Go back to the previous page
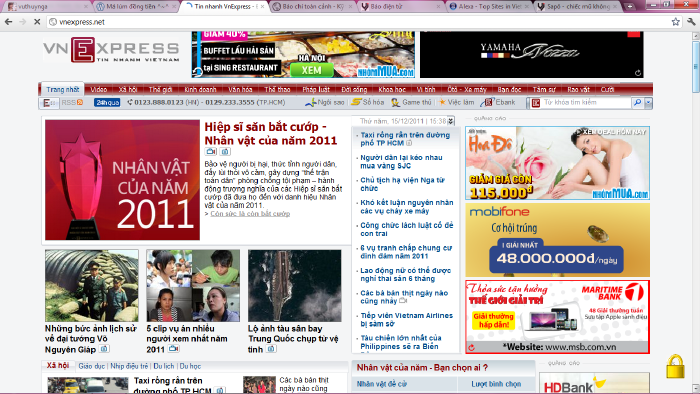Image resolution: width=700 pixels, height=394 pixels. pyautogui.click(x=8, y=21)
